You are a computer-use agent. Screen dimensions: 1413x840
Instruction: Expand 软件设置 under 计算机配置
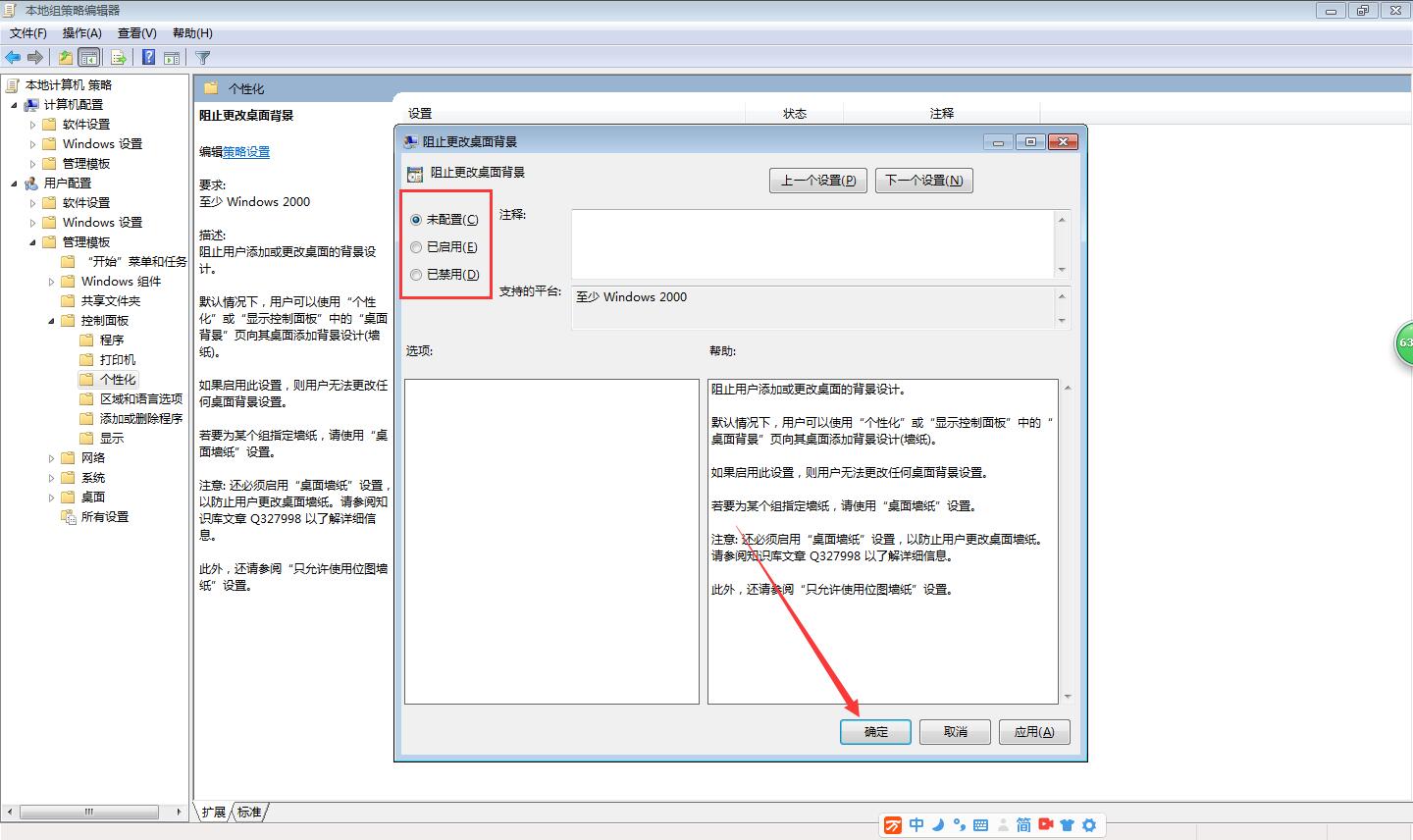coord(32,125)
